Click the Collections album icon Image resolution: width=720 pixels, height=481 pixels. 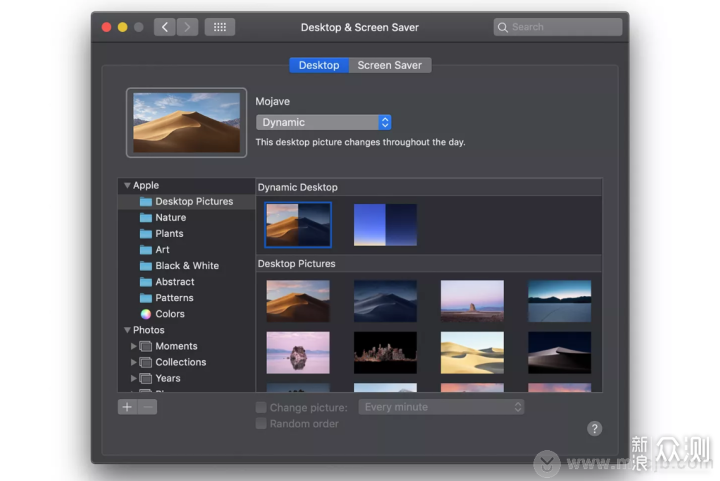146,362
